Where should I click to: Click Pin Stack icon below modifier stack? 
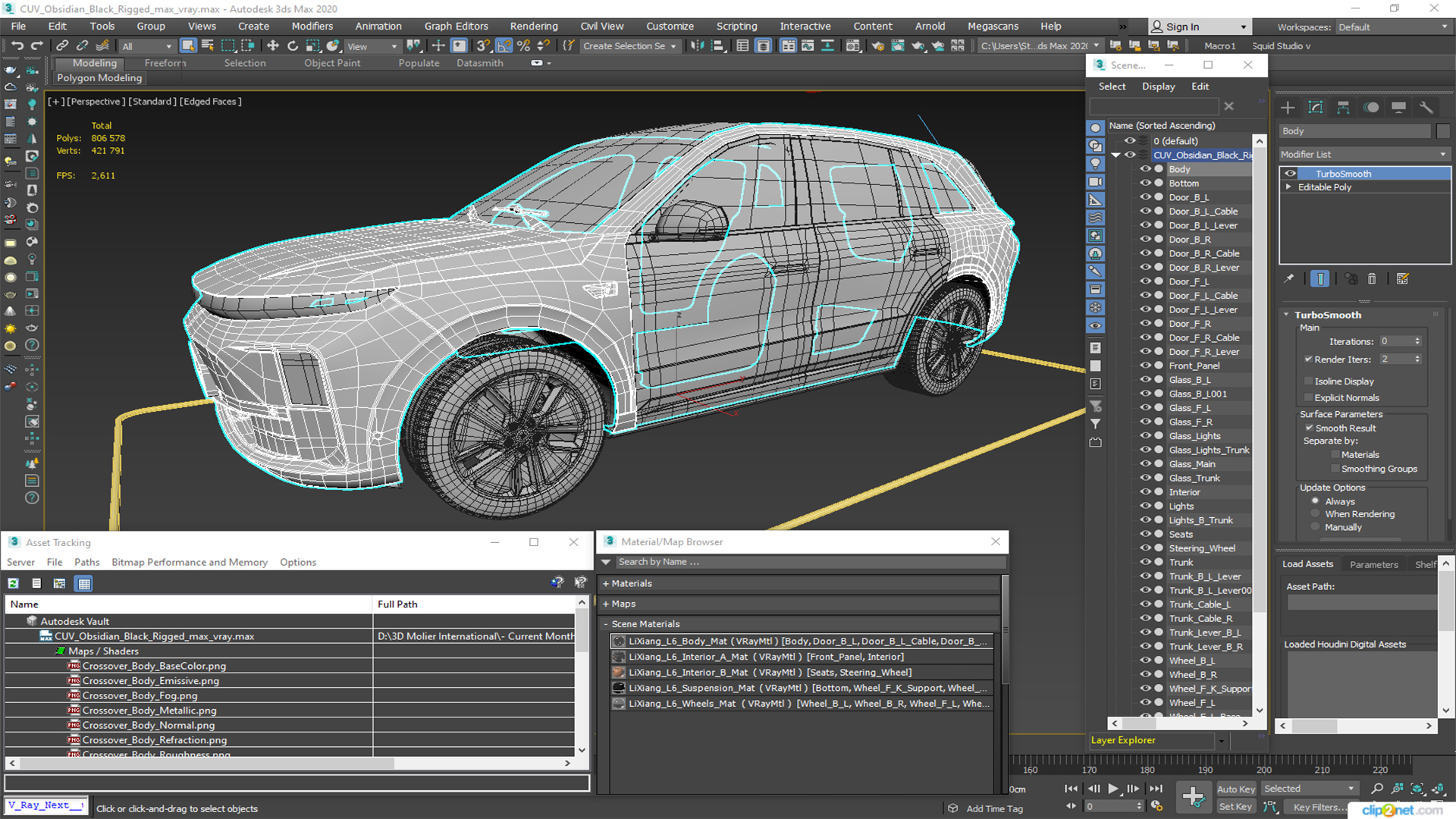(x=1288, y=279)
